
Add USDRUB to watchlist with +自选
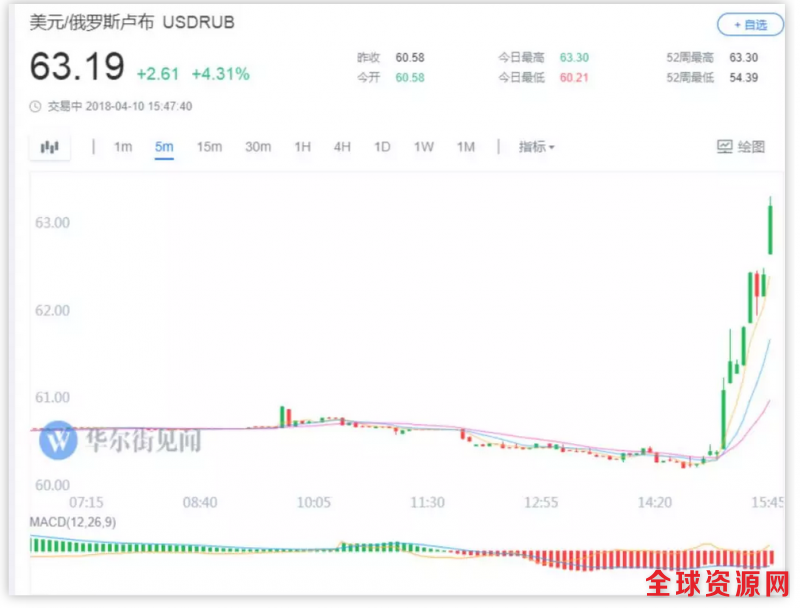[x=750, y=25]
